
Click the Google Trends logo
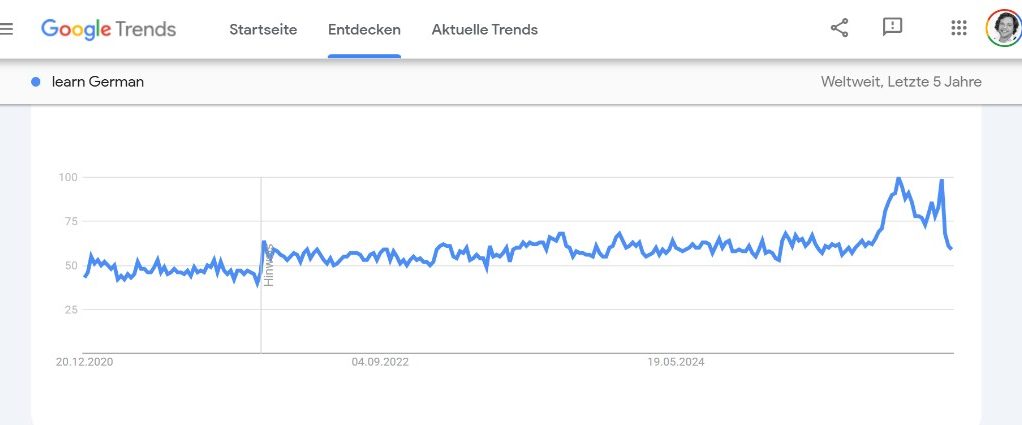[108, 29]
